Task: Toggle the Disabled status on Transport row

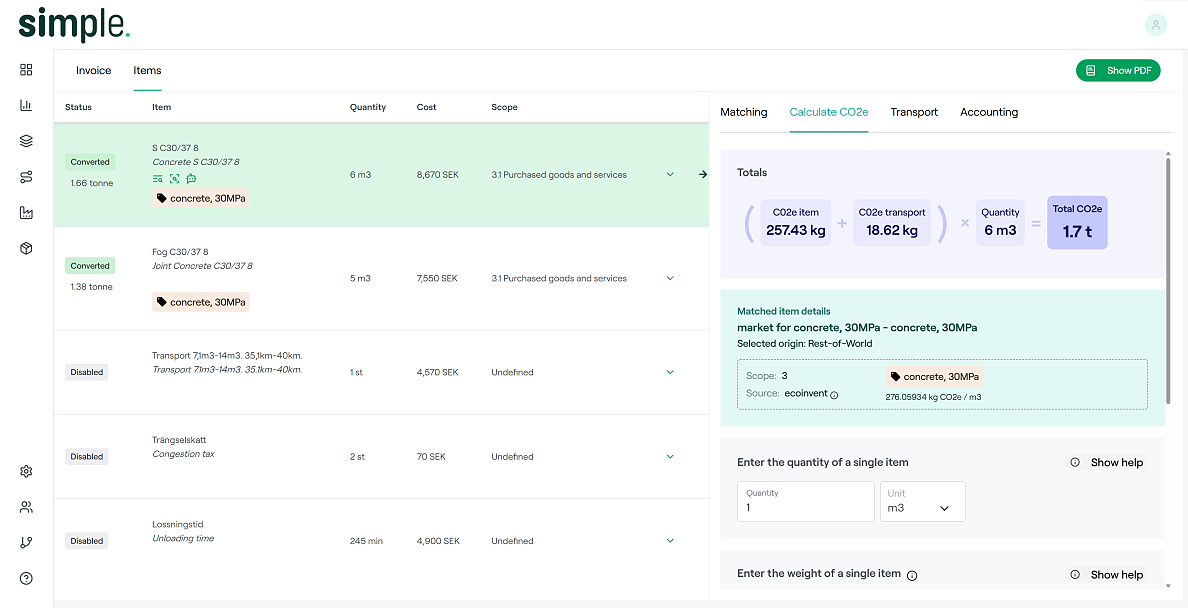Action: point(86,371)
